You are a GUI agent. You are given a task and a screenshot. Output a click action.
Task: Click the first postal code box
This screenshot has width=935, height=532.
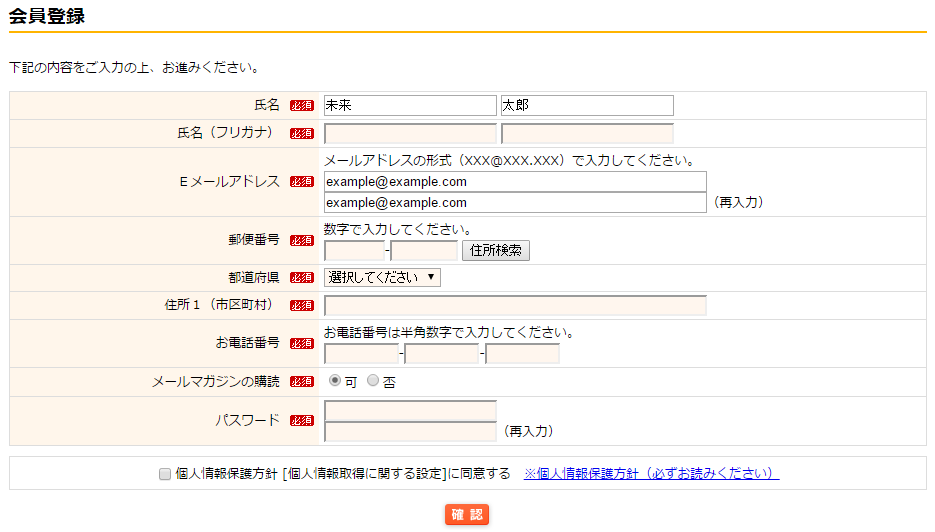click(x=354, y=251)
